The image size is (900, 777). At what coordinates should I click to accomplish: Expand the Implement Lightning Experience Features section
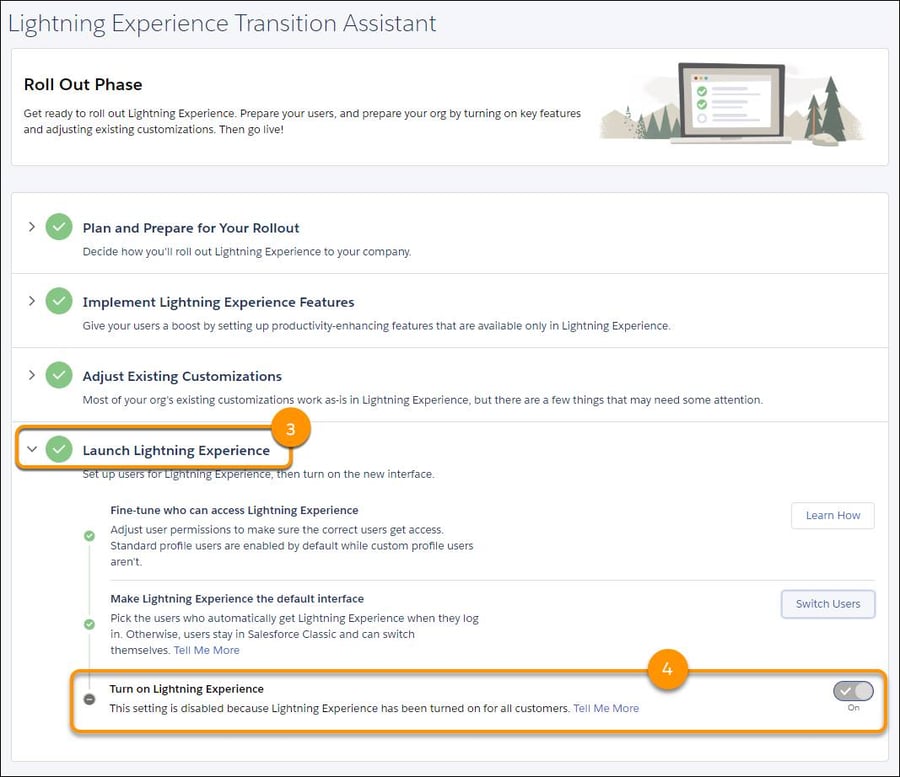pos(31,301)
